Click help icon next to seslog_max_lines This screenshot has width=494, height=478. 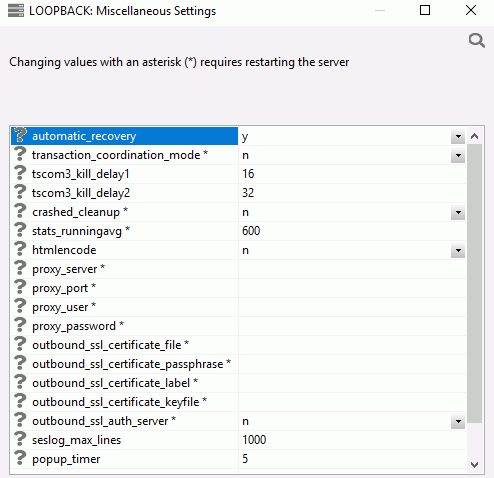(x=20, y=439)
